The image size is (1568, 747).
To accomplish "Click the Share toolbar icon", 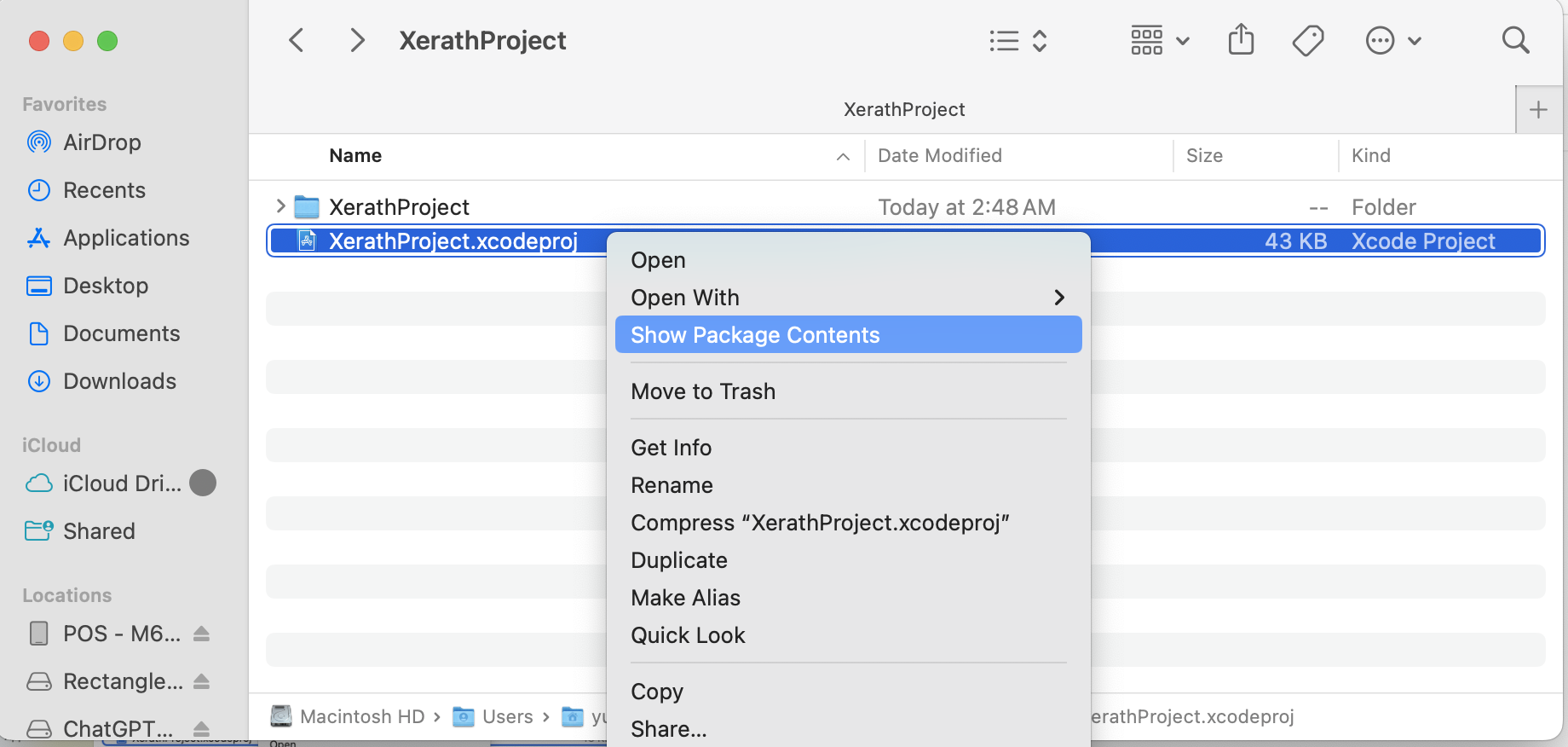I will (1242, 40).
